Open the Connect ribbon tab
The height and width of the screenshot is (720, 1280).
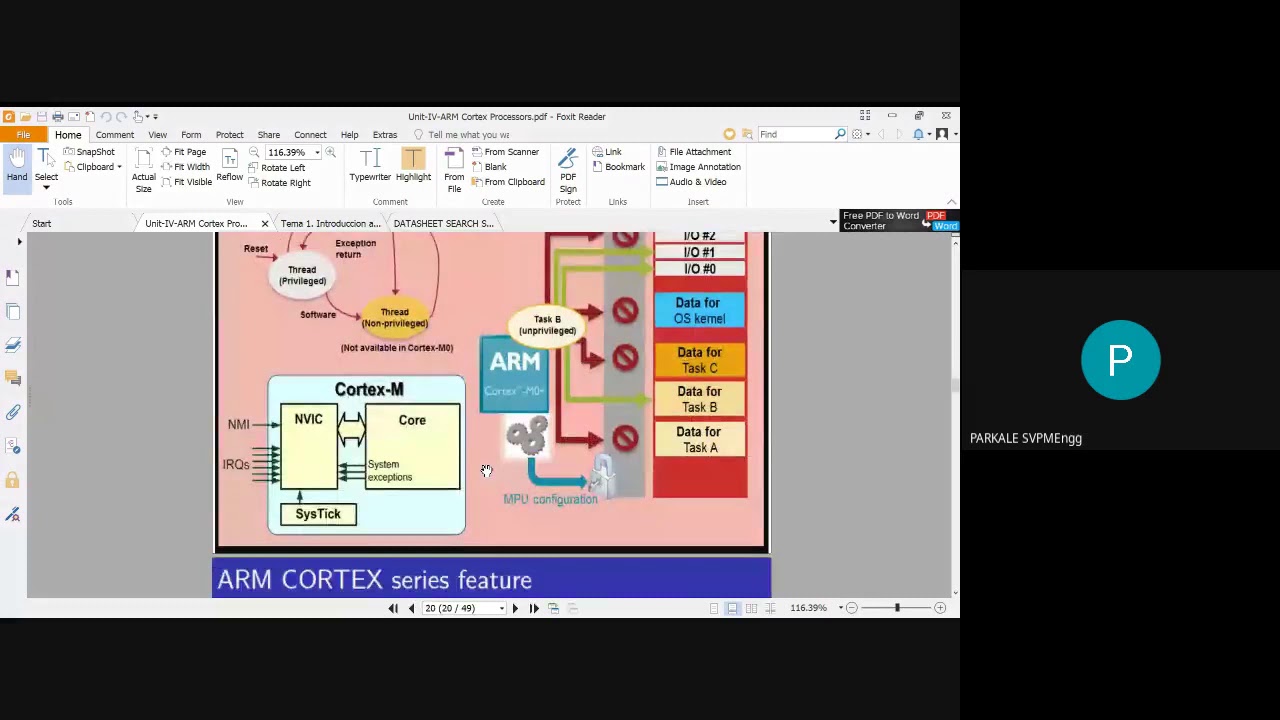coord(310,135)
